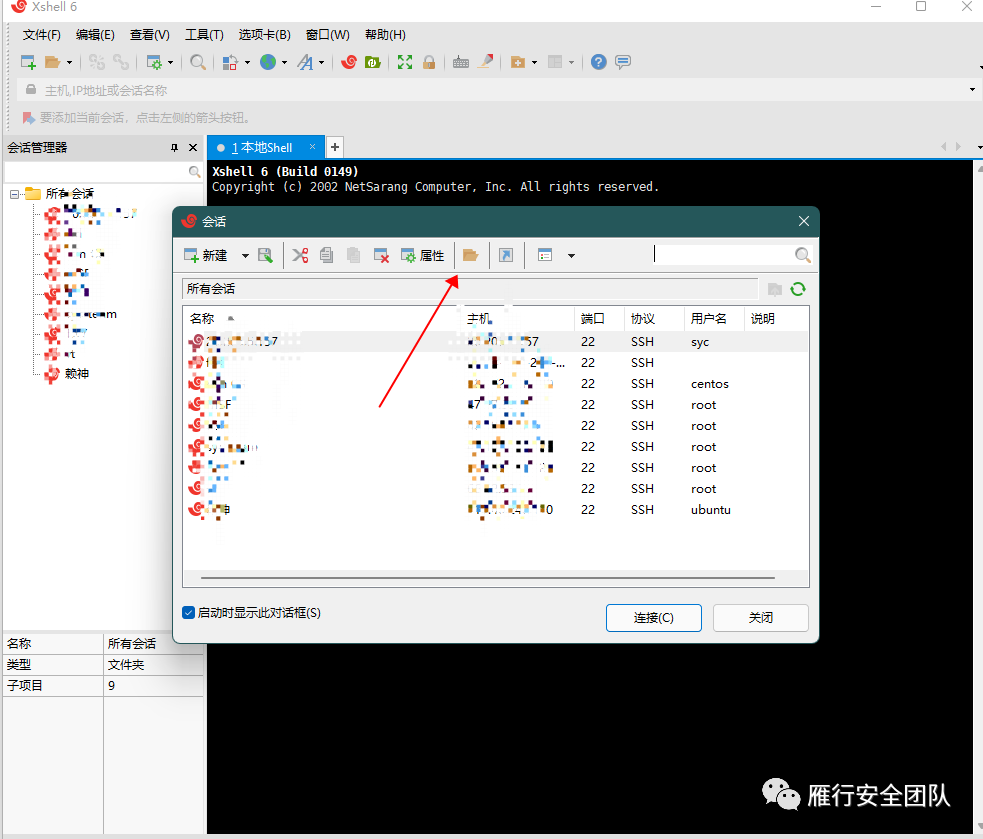983x839 pixels.
Task: Click the add-folder icon in main toolbar
Action: [x=517, y=62]
